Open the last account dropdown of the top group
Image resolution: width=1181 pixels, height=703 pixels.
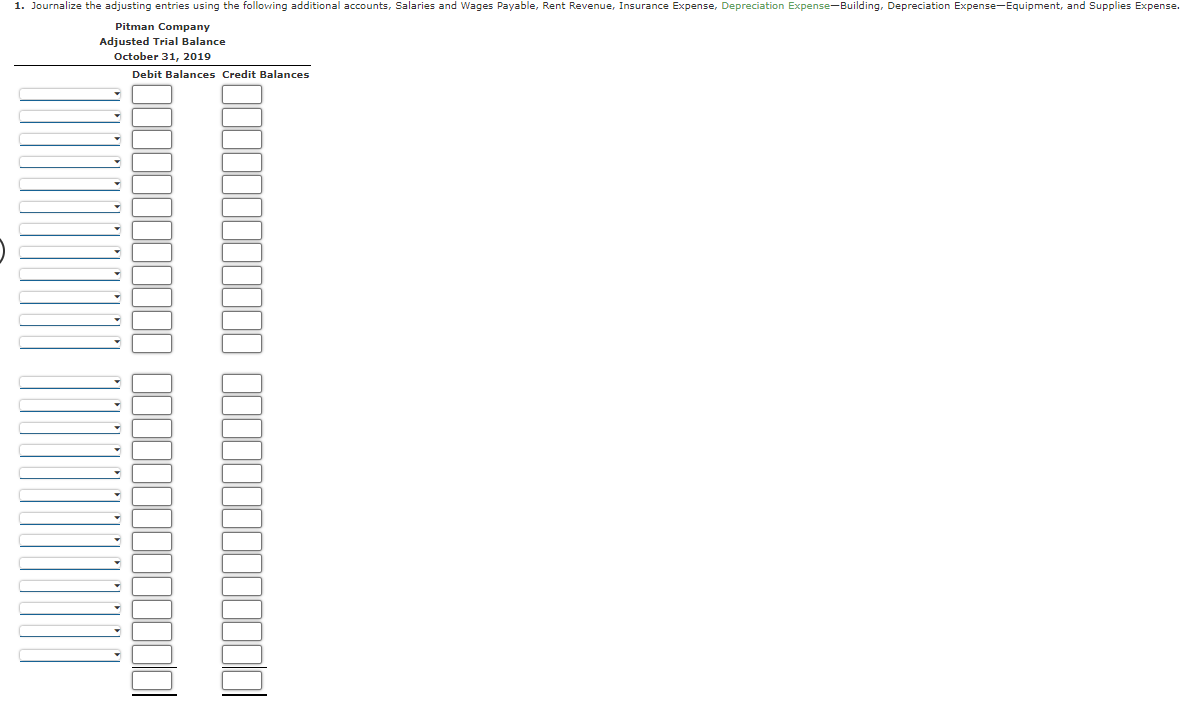click(70, 343)
